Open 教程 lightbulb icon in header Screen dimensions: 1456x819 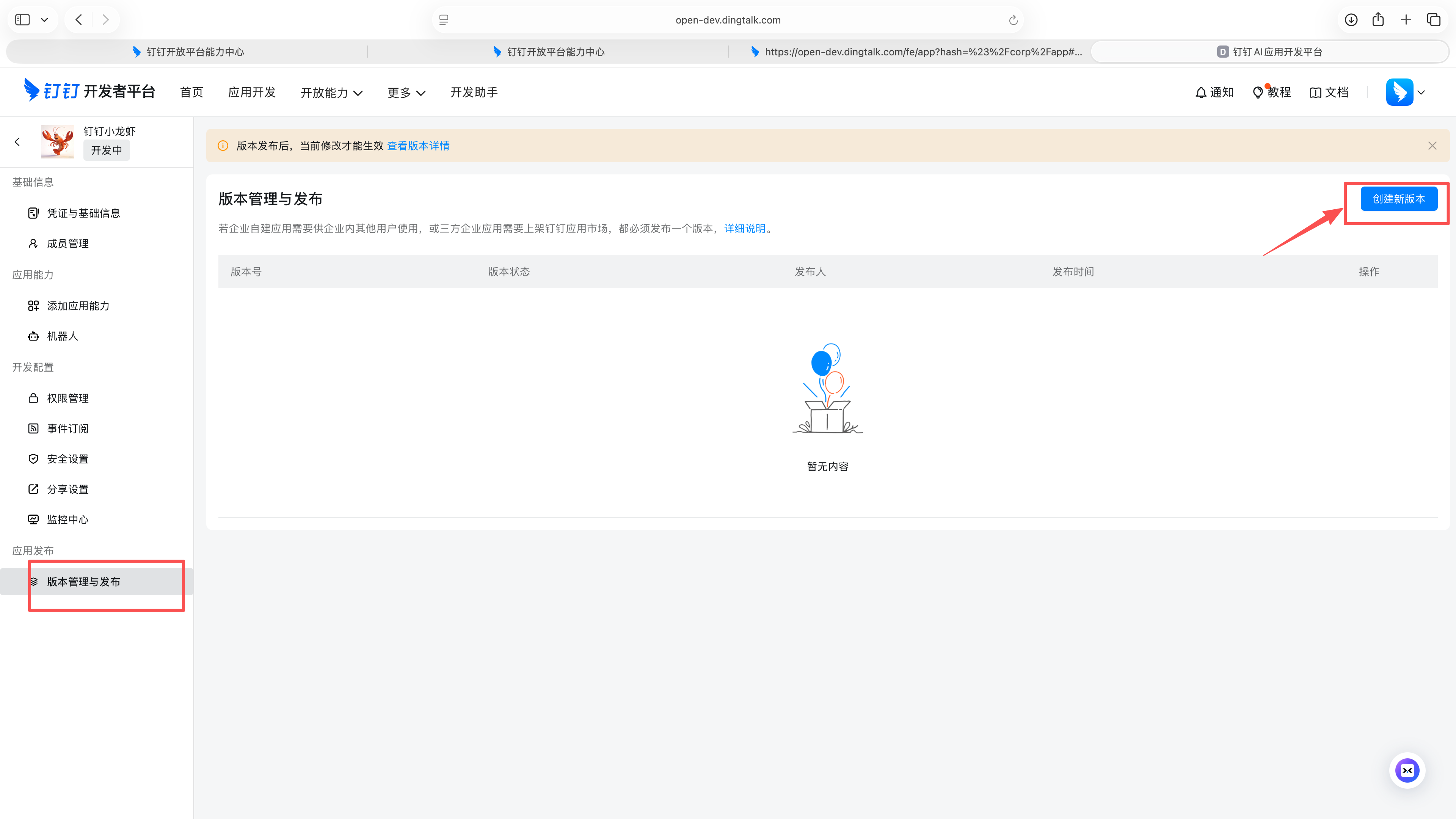(x=1258, y=93)
